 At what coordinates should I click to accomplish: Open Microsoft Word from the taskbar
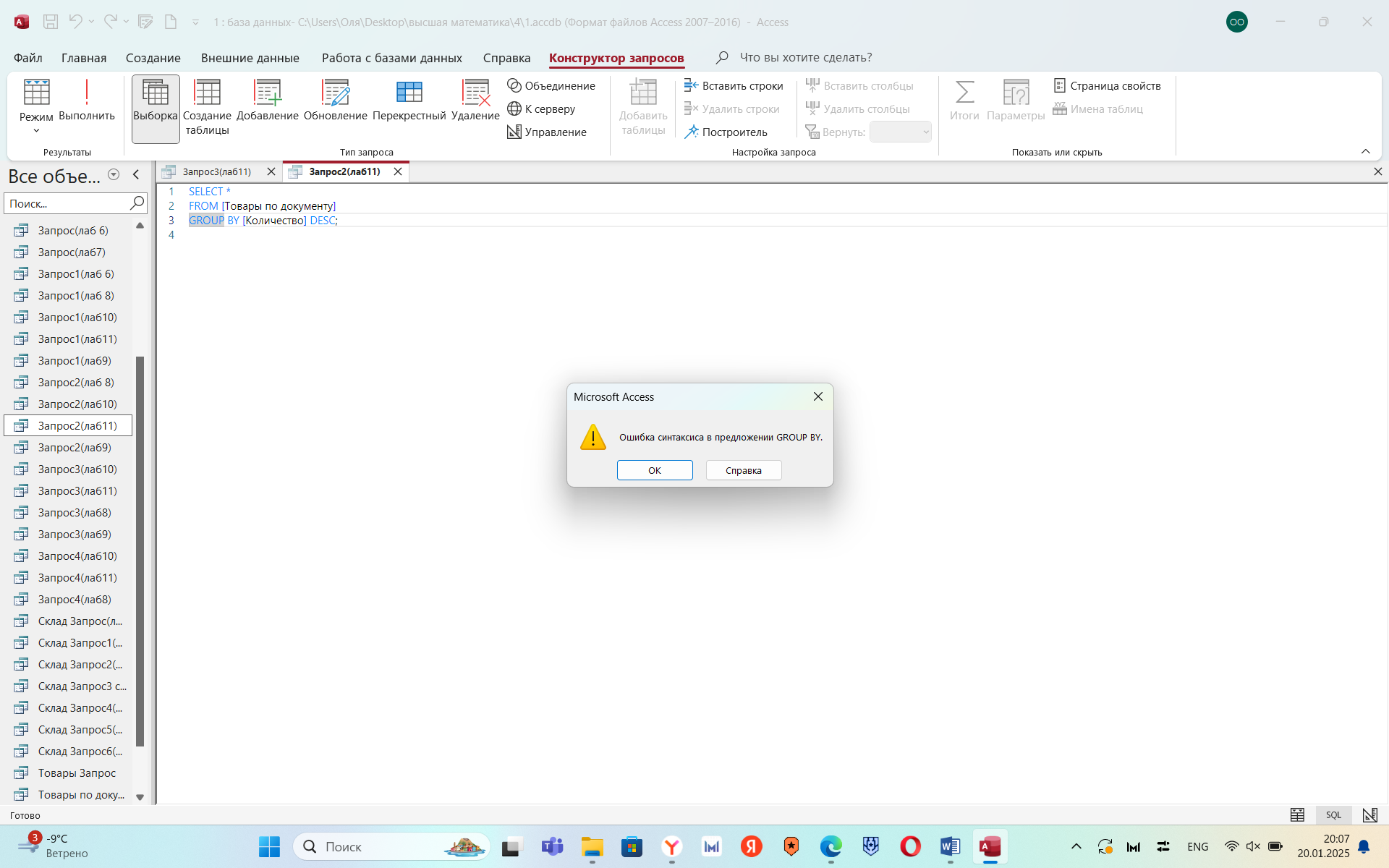point(950,846)
